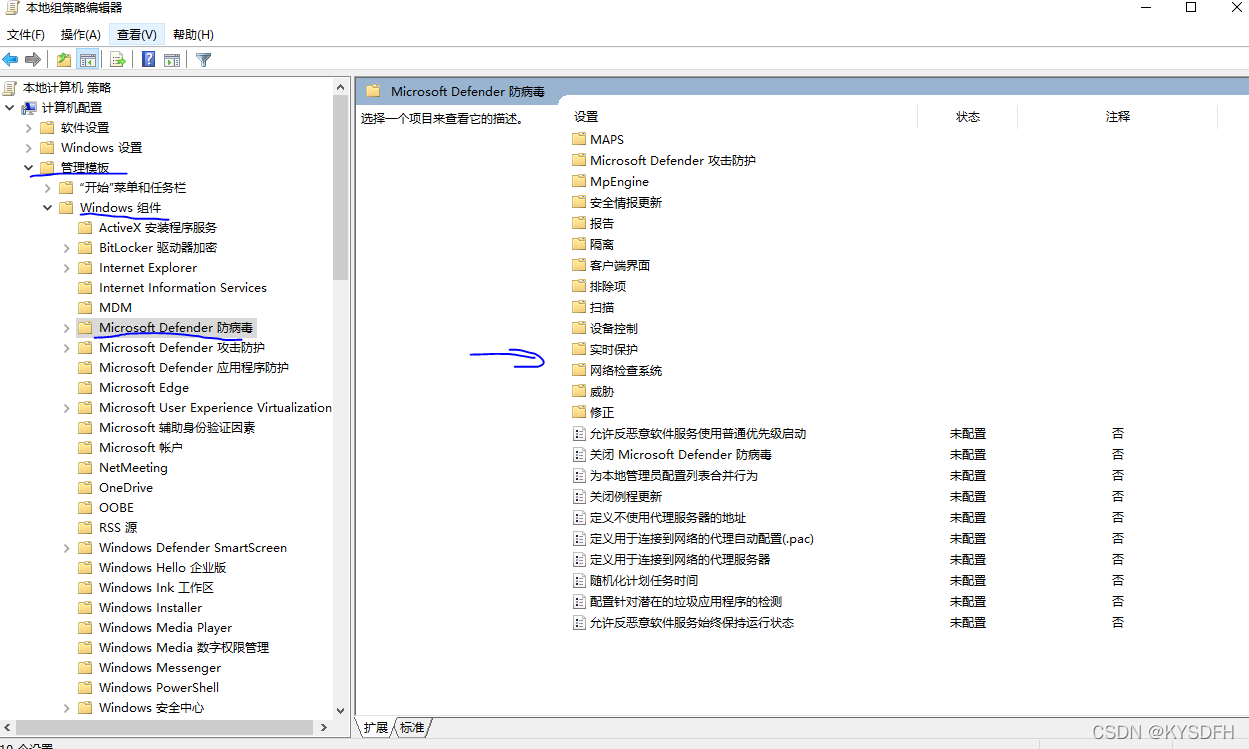Expand the Windows 设置 node
This screenshot has width=1249, height=749.
tap(28, 147)
